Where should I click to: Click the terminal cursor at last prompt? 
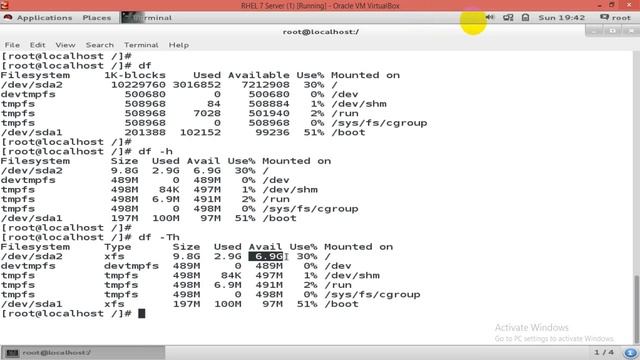pos(142,313)
